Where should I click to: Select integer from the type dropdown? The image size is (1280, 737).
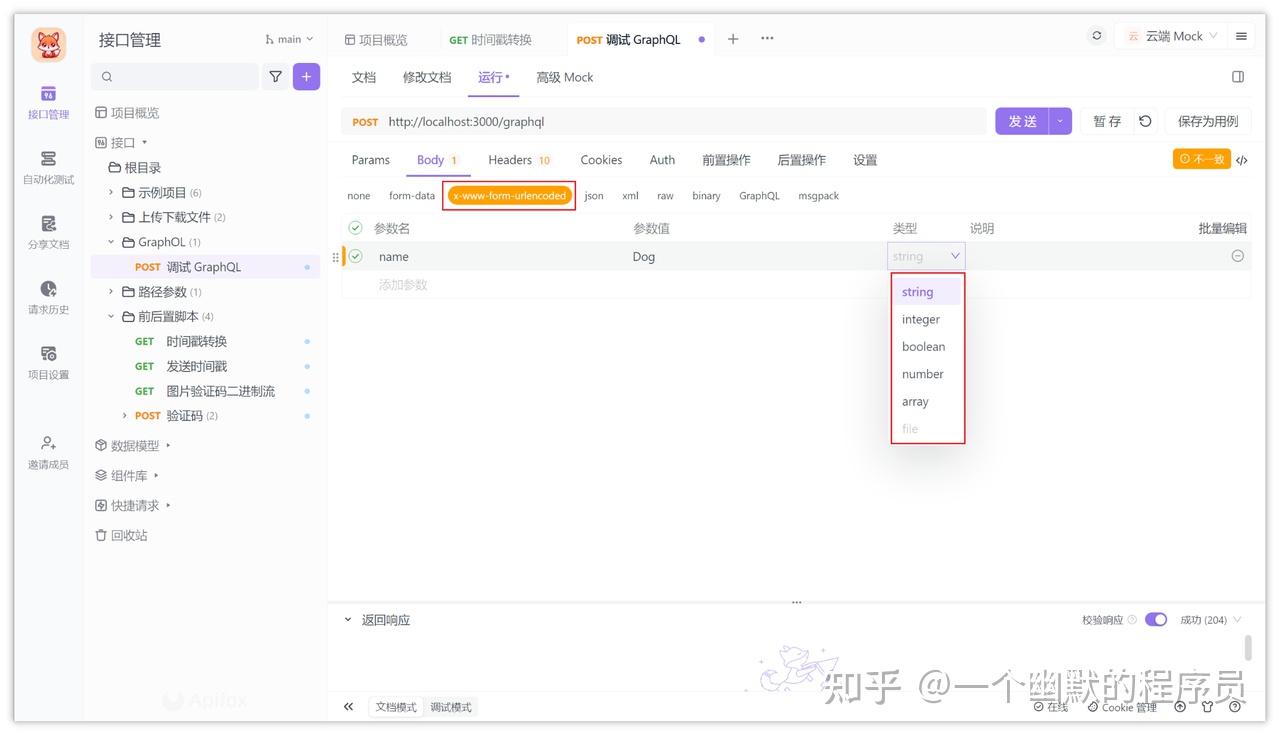click(x=920, y=319)
